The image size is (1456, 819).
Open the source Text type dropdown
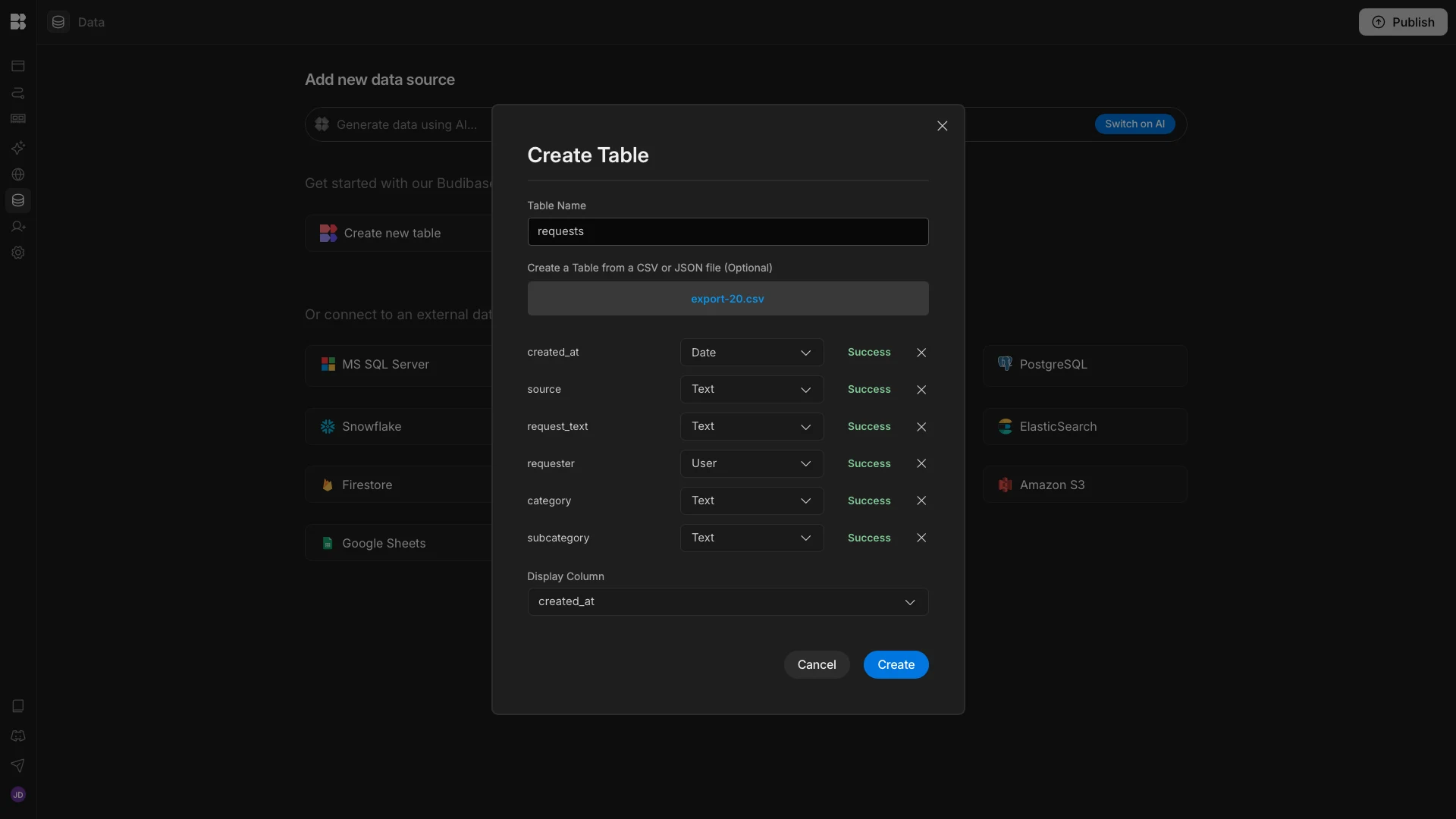pos(751,390)
